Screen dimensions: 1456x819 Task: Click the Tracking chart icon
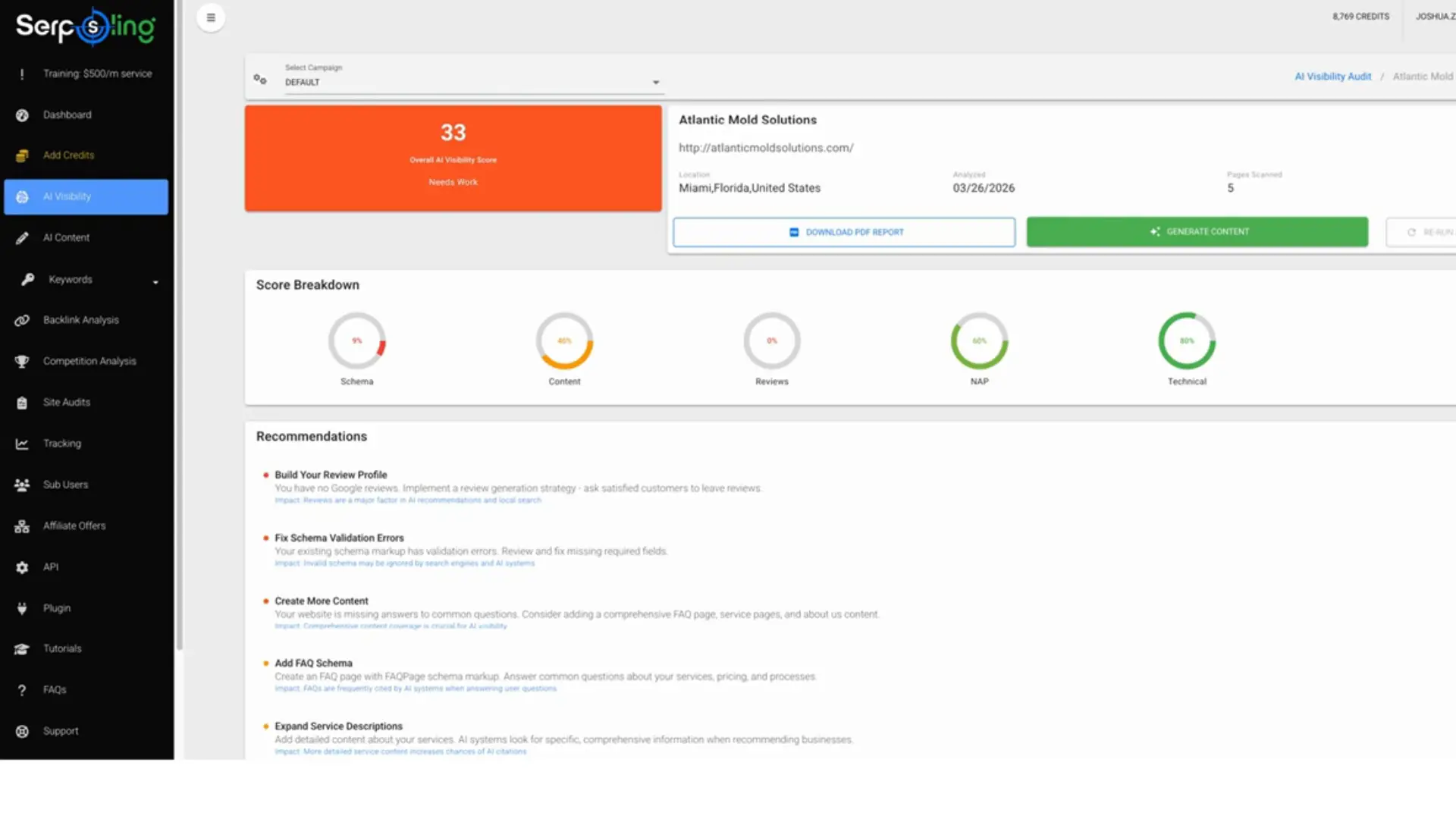pyautogui.click(x=22, y=443)
